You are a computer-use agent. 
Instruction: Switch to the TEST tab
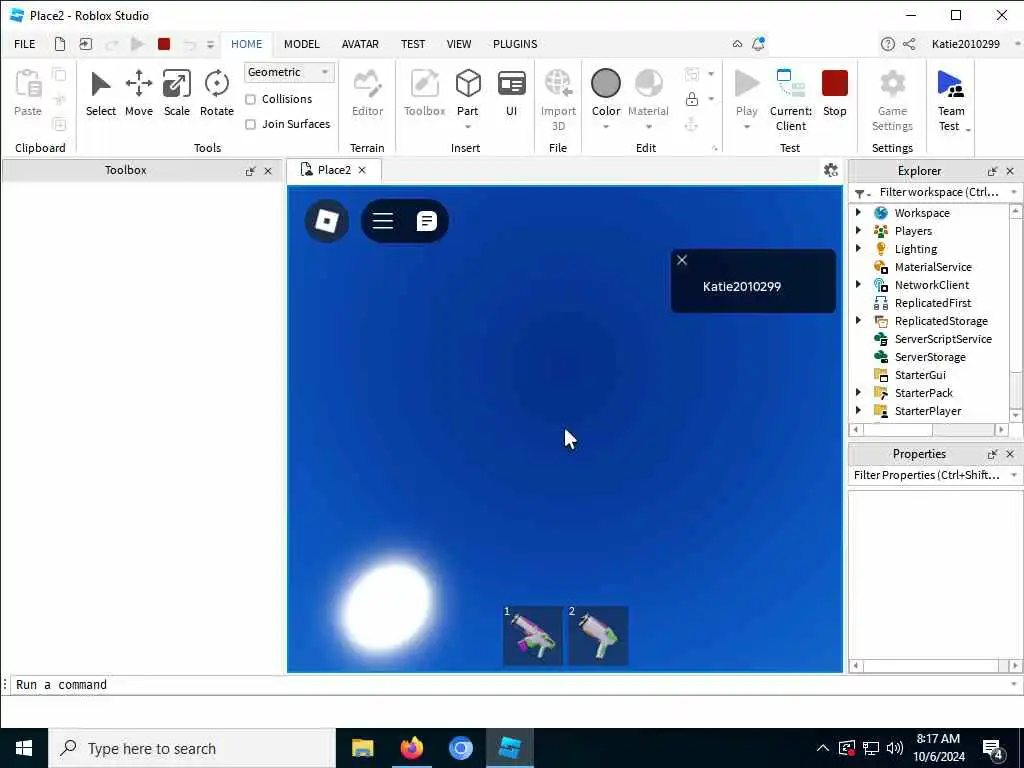point(413,44)
